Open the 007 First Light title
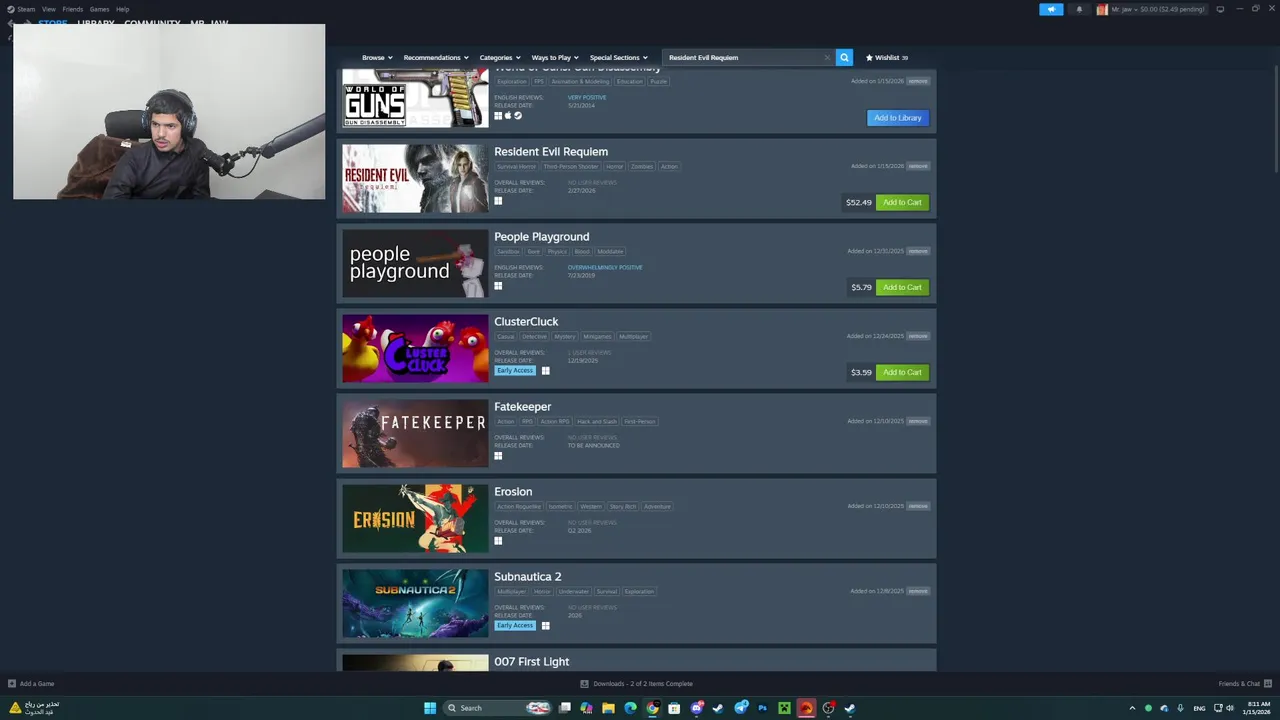The image size is (1280, 720). 531,662
